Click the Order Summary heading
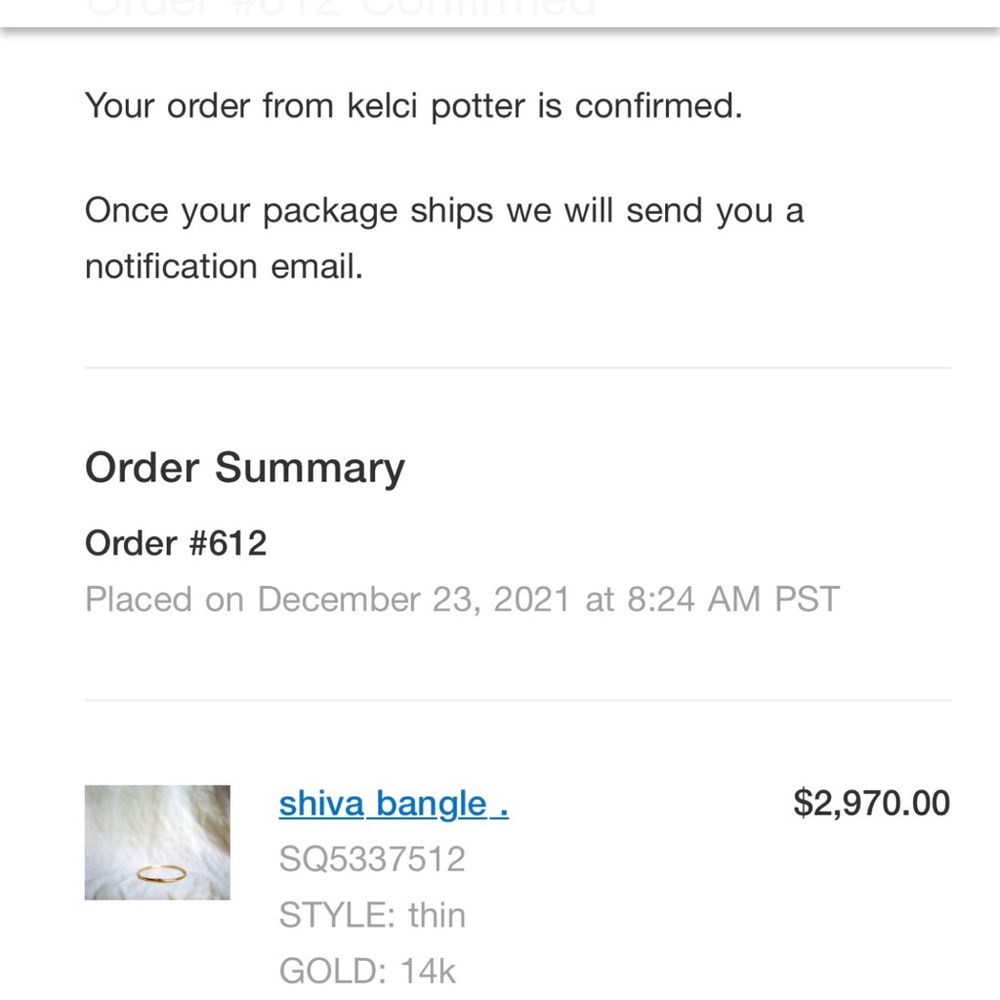1000x1000 pixels. coord(245,467)
